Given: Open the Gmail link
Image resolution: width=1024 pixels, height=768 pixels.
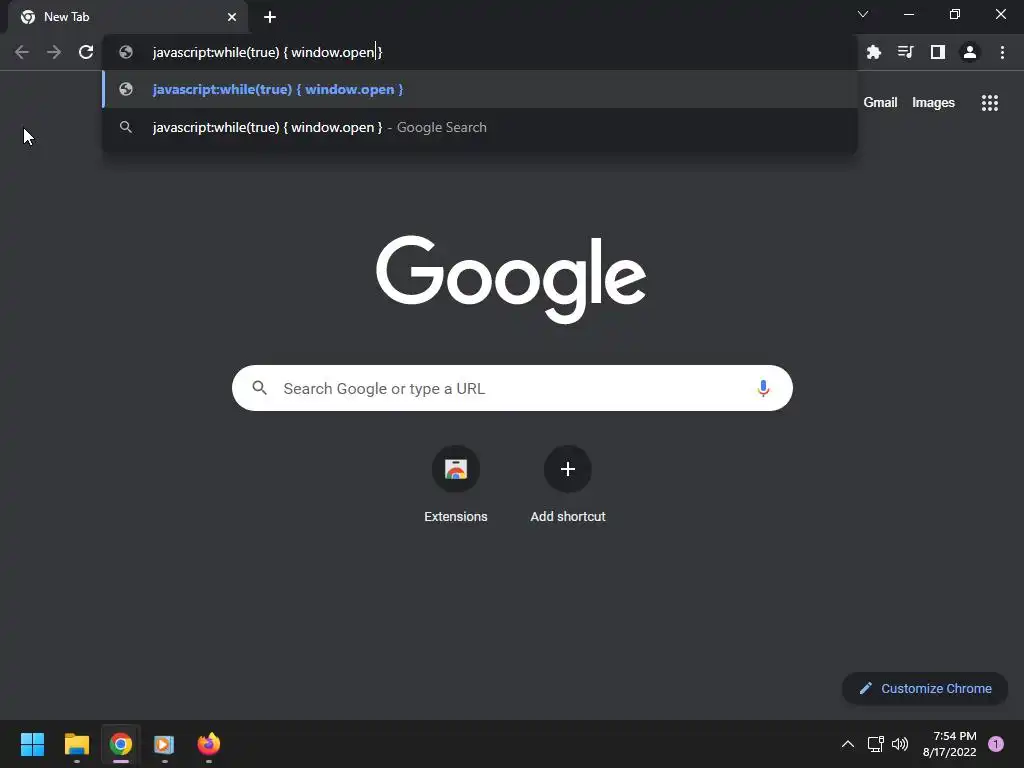Looking at the screenshot, I should (x=880, y=103).
